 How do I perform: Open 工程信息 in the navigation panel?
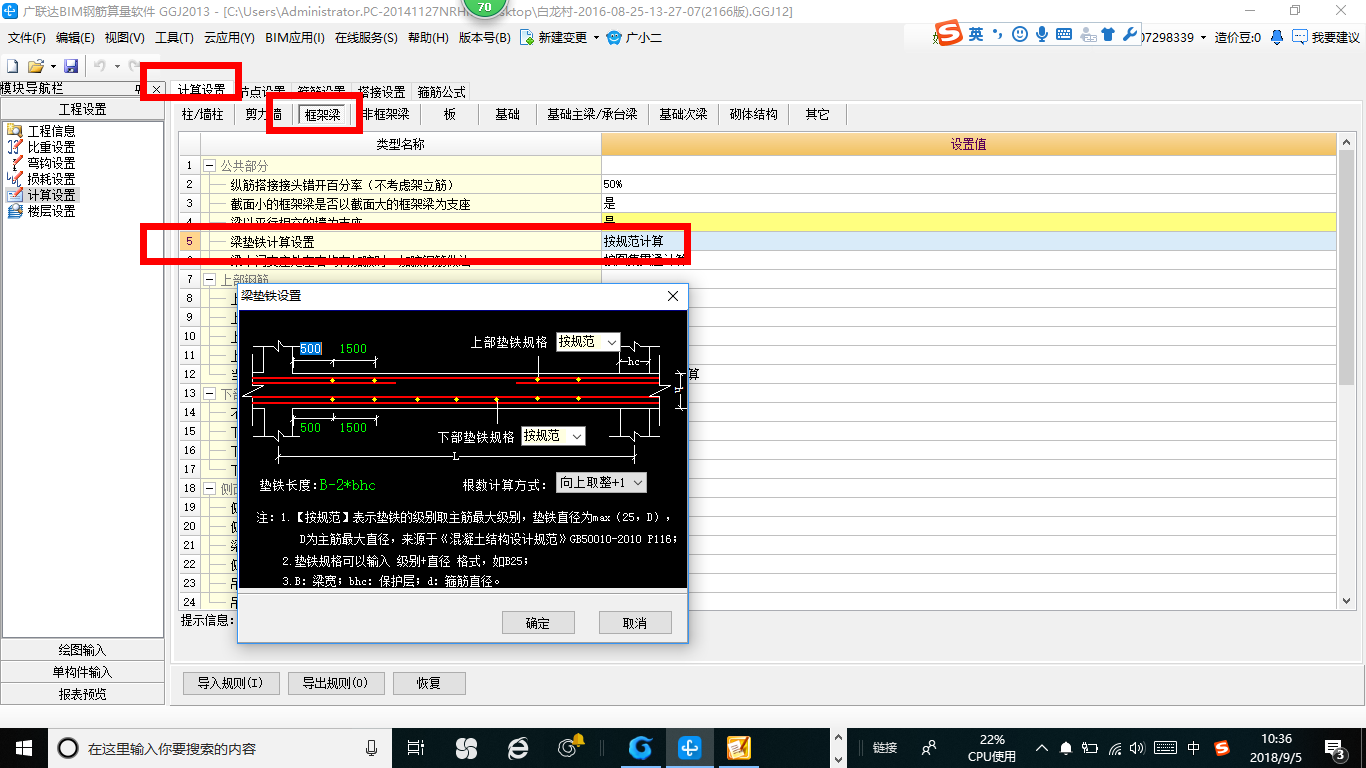(x=41, y=131)
